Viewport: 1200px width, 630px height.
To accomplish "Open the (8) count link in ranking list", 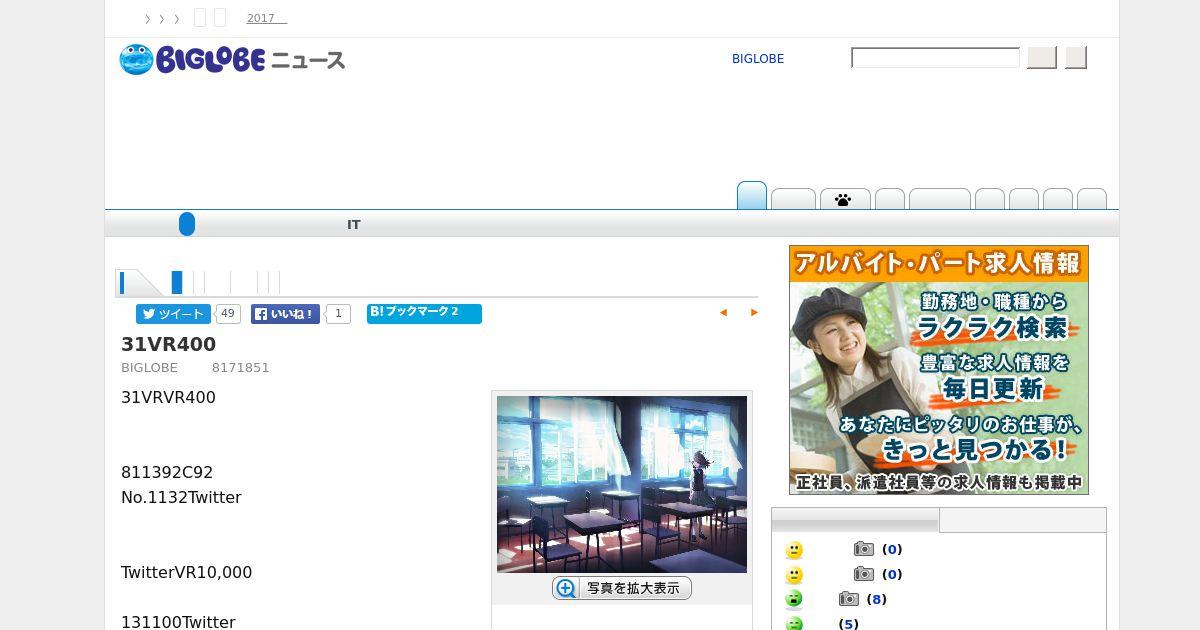I will [x=877, y=599].
